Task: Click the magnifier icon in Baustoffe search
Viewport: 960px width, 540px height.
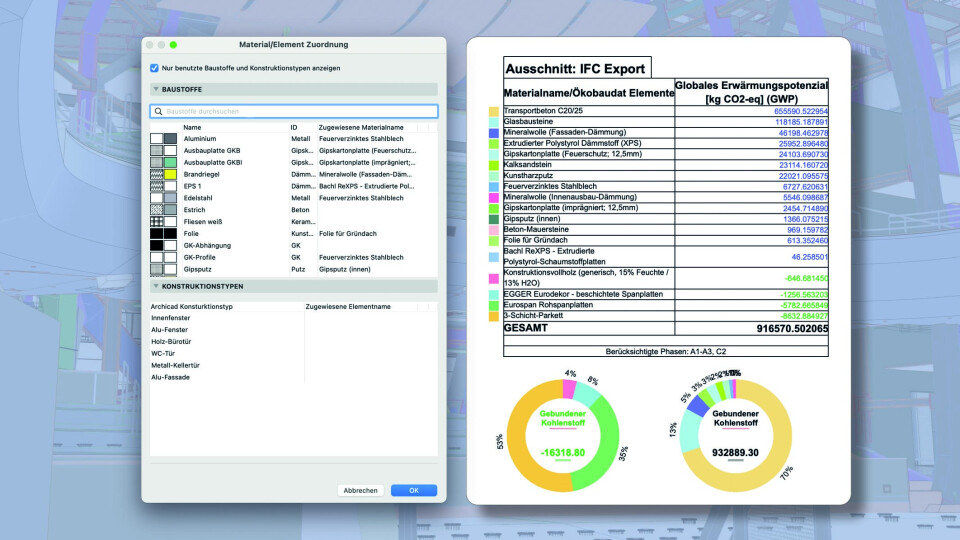Action: point(158,112)
